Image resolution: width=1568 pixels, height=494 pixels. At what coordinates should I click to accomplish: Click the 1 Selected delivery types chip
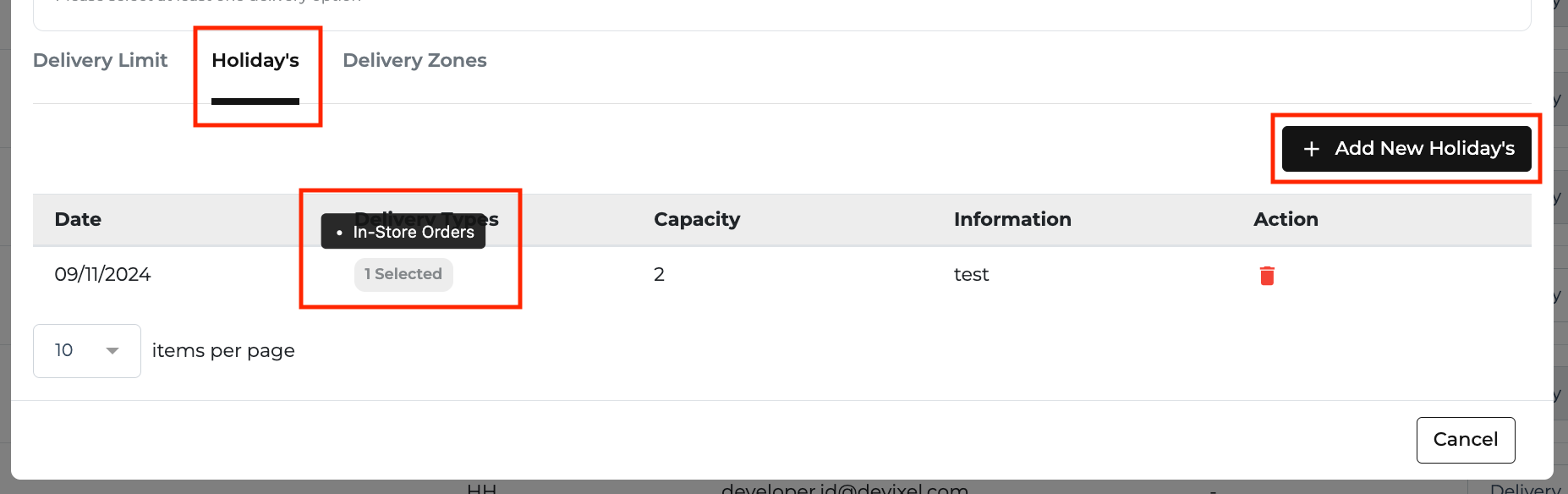tap(403, 274)
